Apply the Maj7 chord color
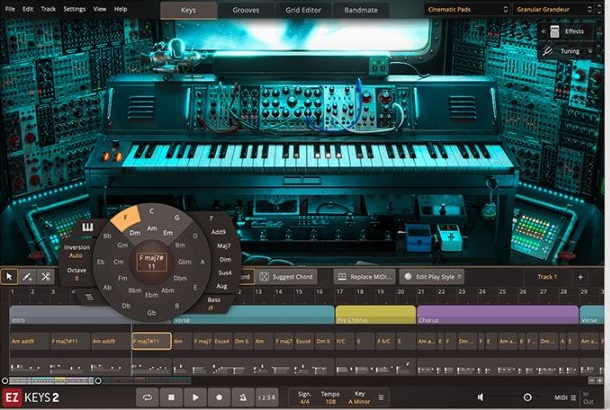This screenshot has width=610, height=410. 223,245
